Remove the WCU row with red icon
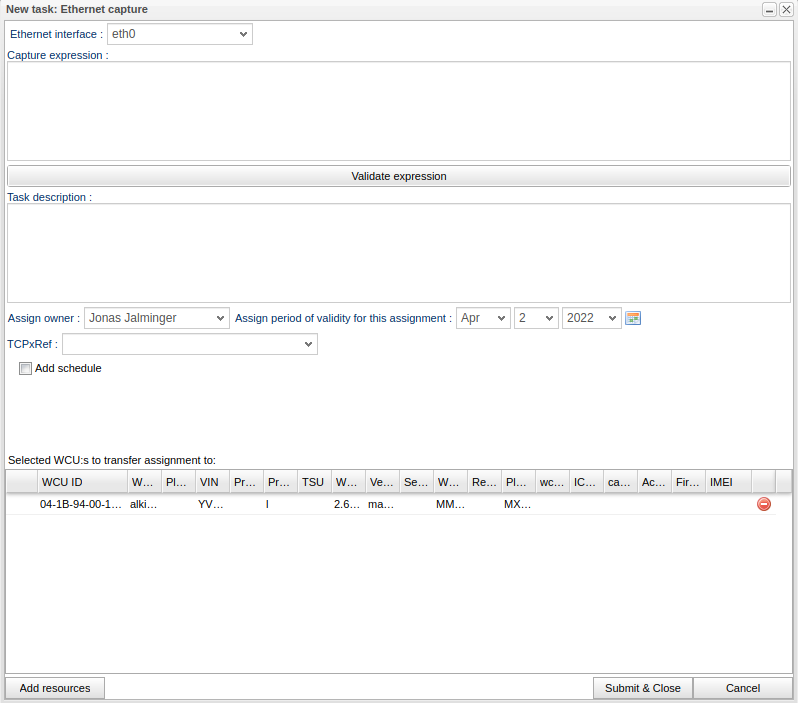This screenshot has height=703, width=798. click(x=764, y=505)
